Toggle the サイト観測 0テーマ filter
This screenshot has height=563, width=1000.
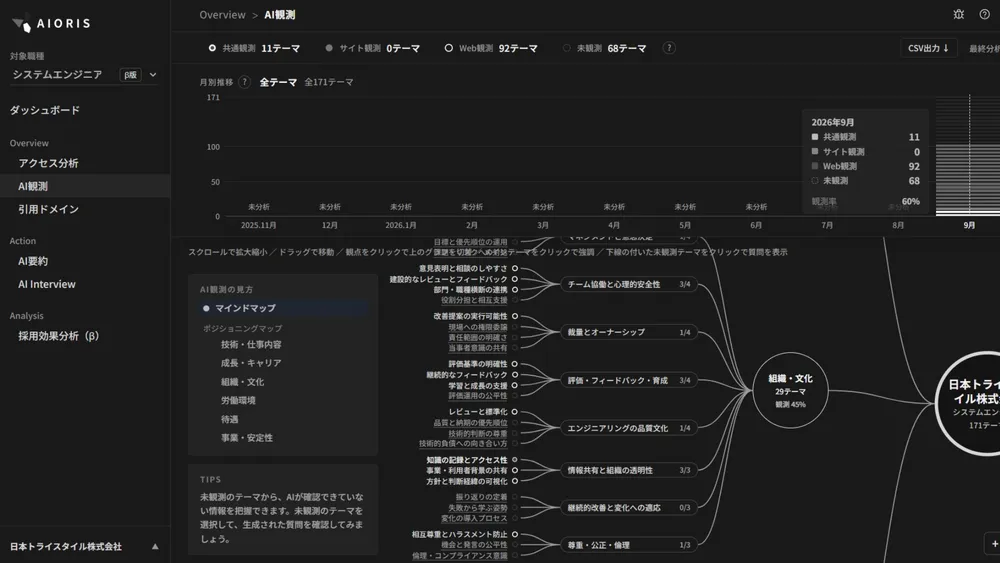tap(372, 48)
